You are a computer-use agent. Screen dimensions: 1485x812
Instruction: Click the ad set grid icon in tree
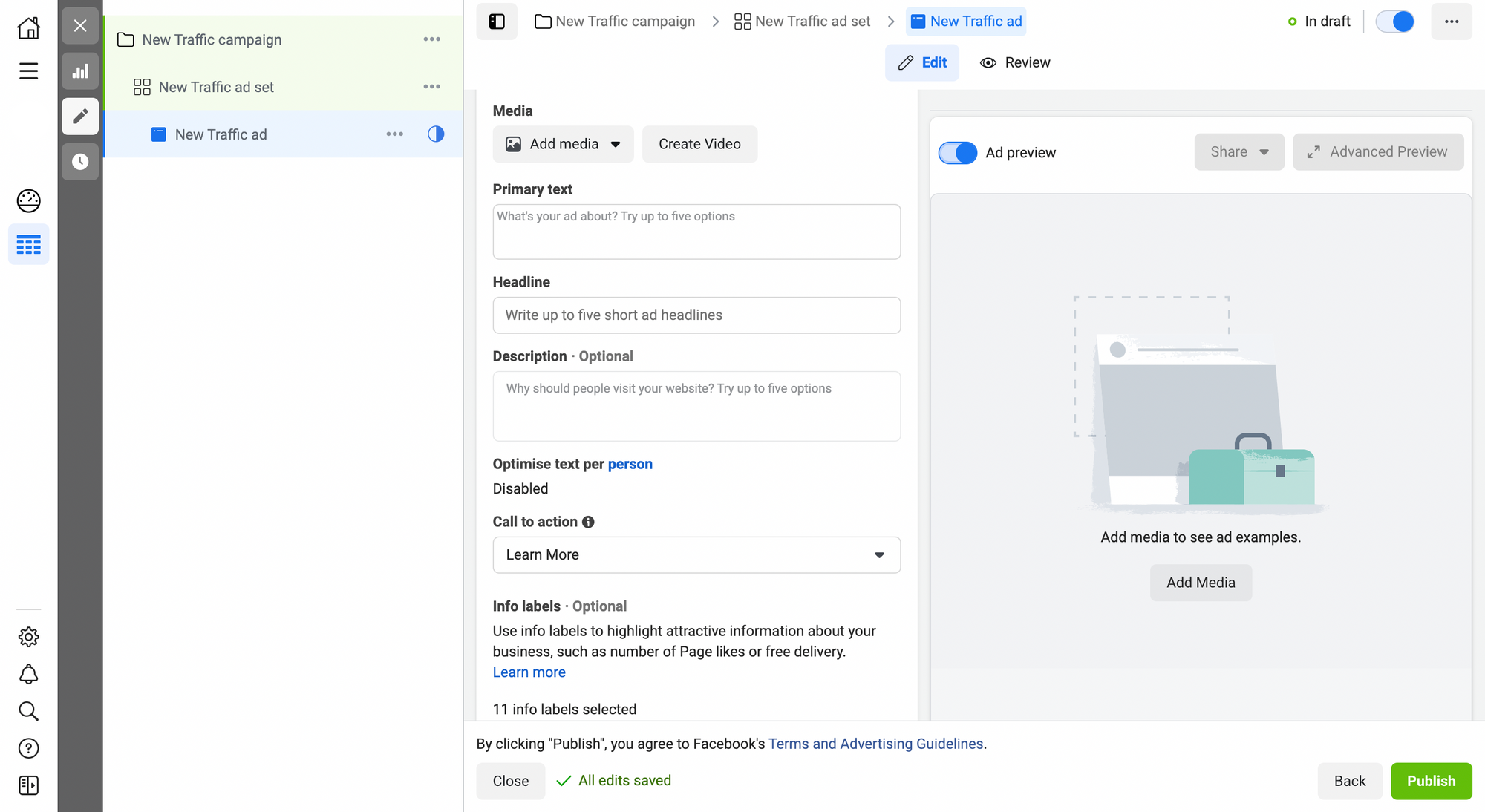[x=142, y=87]
